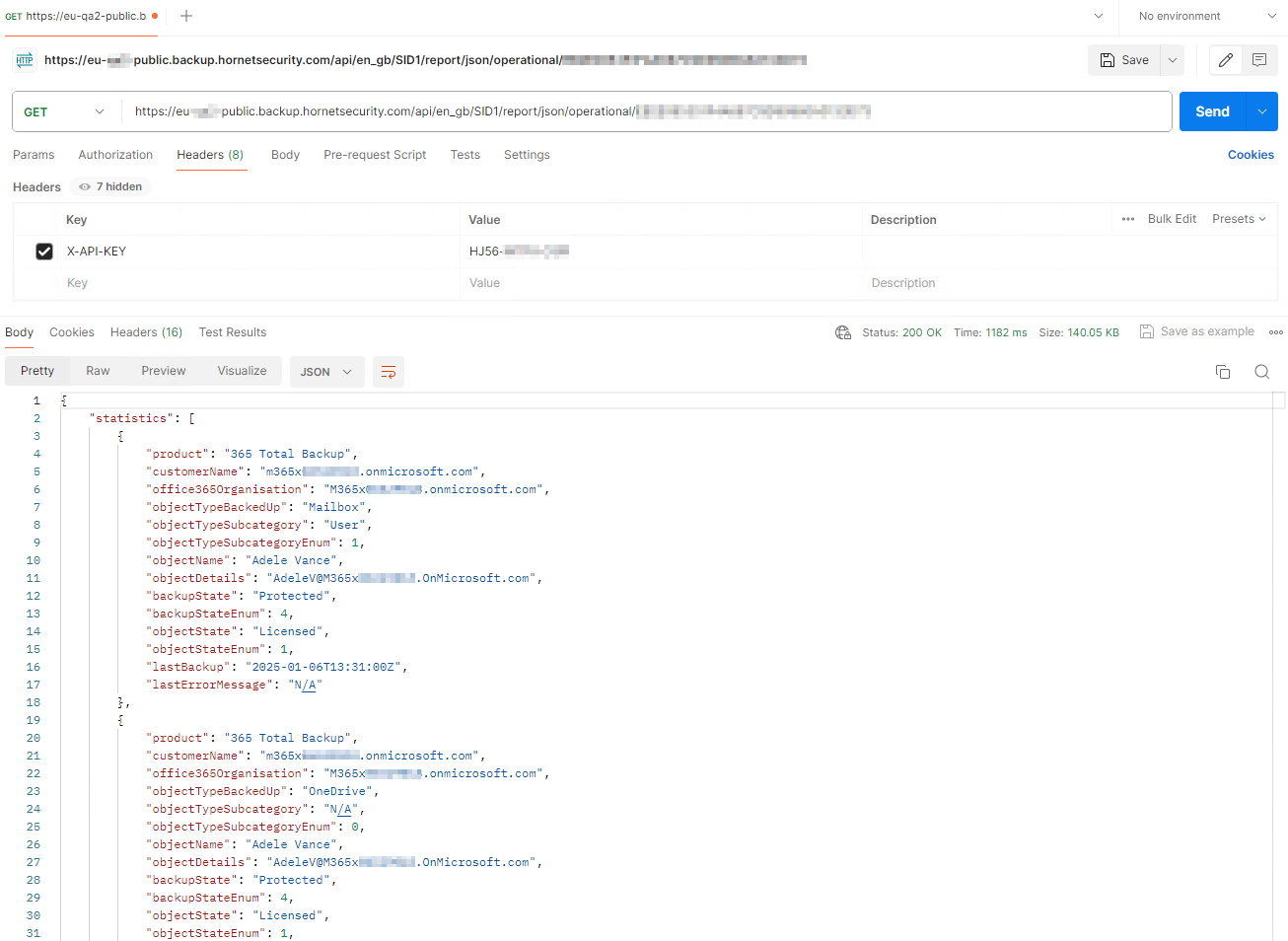The image size is (1288, 941).
Task: Open the Cookies link
Action: coord(1251,155)
